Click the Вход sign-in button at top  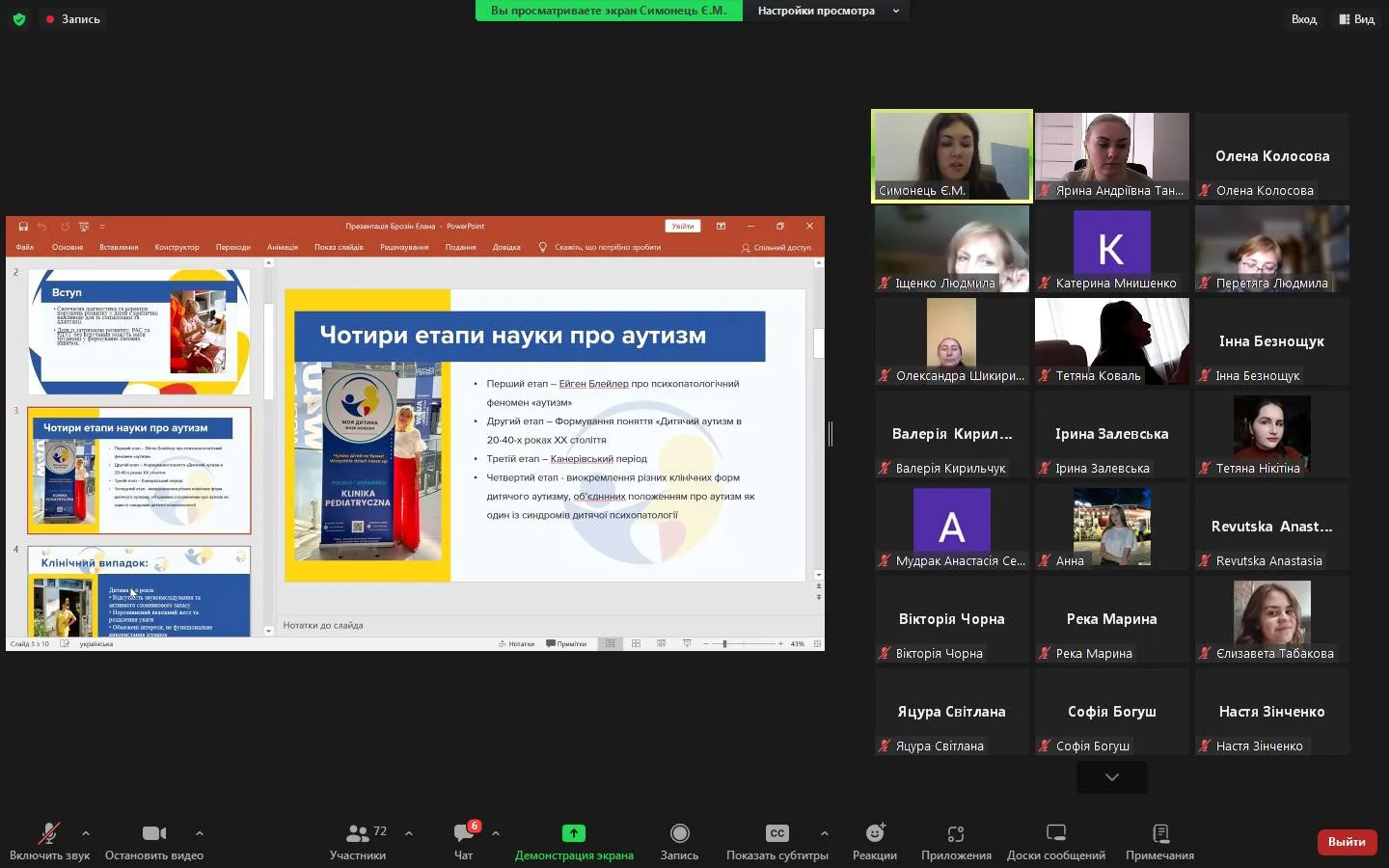coord(1304,19)
